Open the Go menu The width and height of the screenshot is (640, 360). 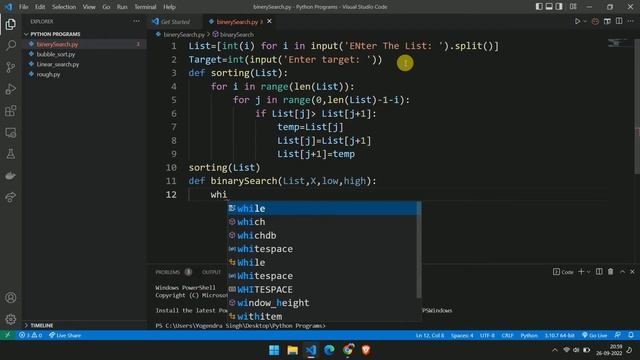coord(106,7)
